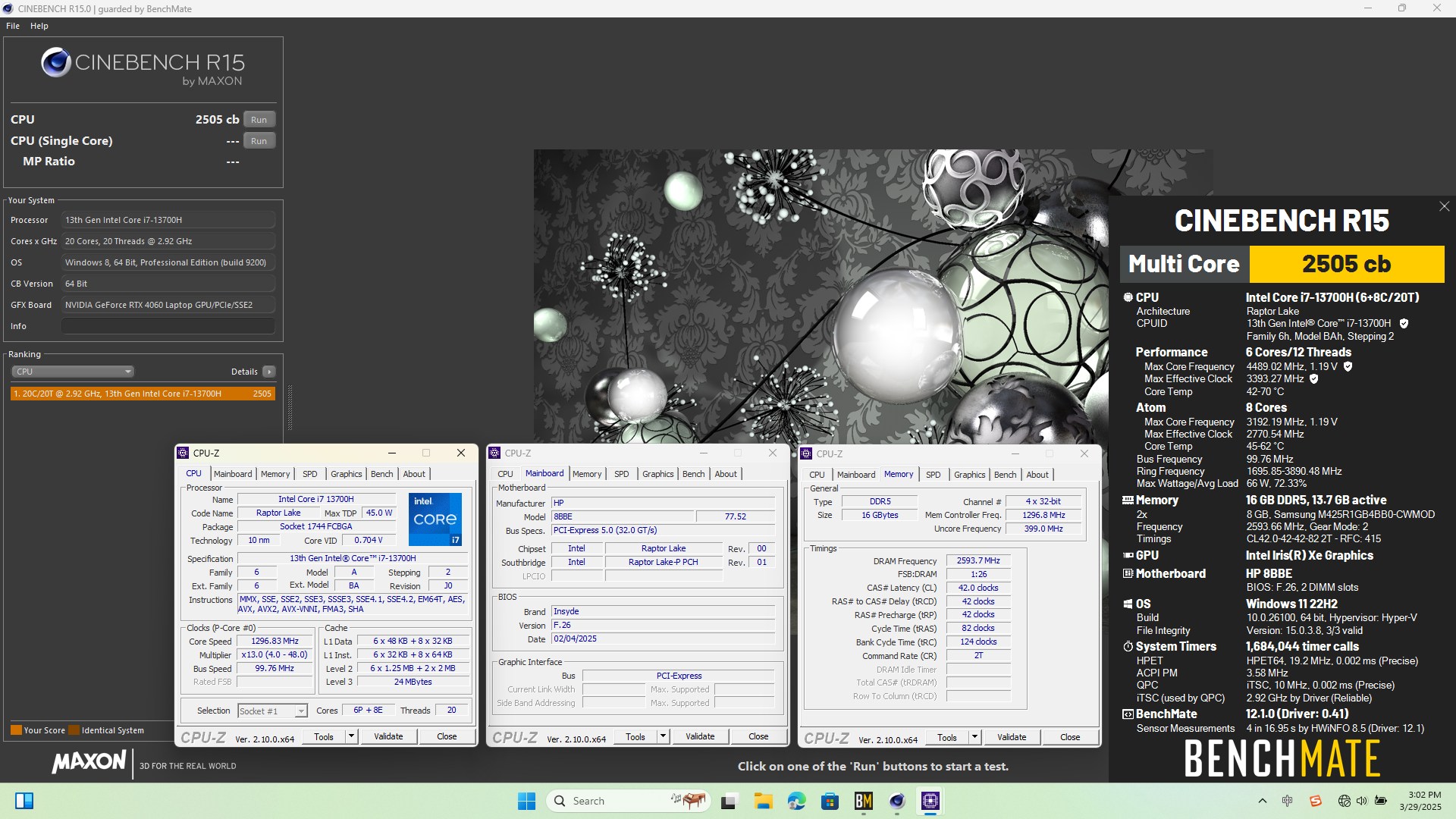The width and height of the screenshot is (1456, 819).
Task: Click Tools button in first CPU-Z window
Action: (324, 736)
